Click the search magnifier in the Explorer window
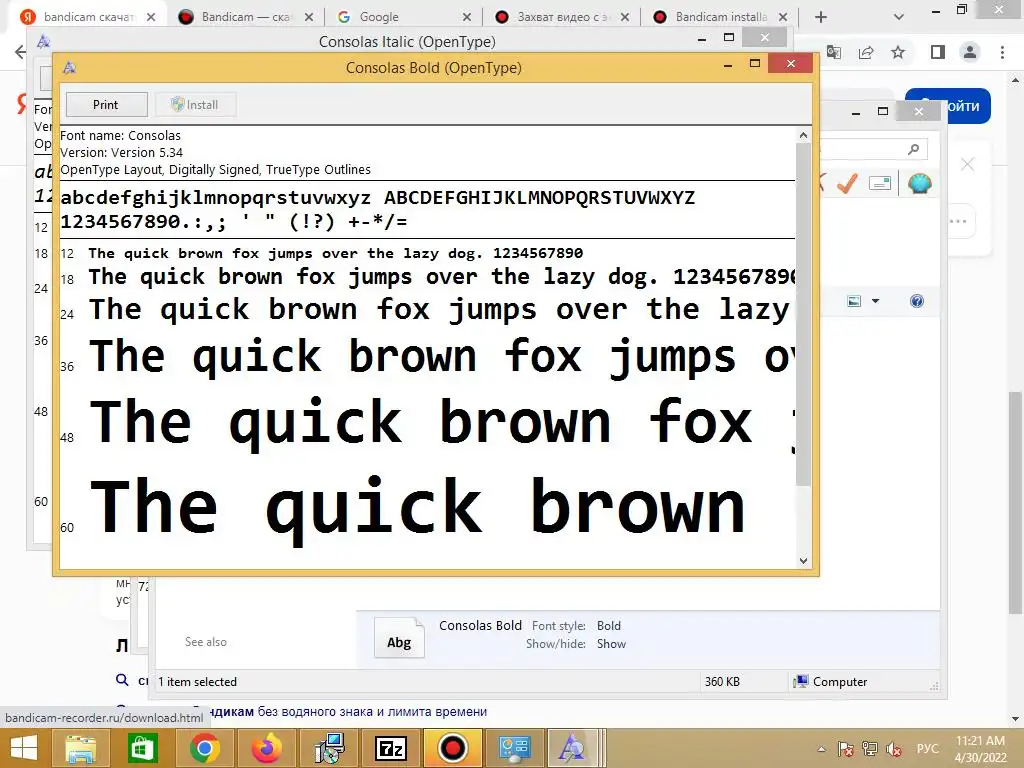The height and width of the screenshot is (768, 1024). 914,150
